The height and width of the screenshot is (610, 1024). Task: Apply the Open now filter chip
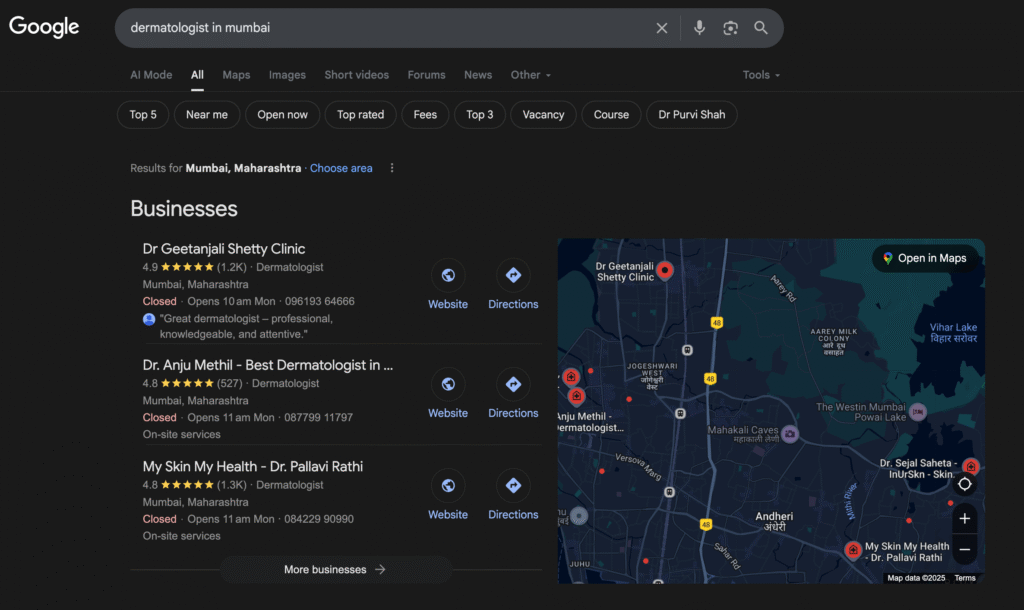pyautogui.click(x=282, y=115)
